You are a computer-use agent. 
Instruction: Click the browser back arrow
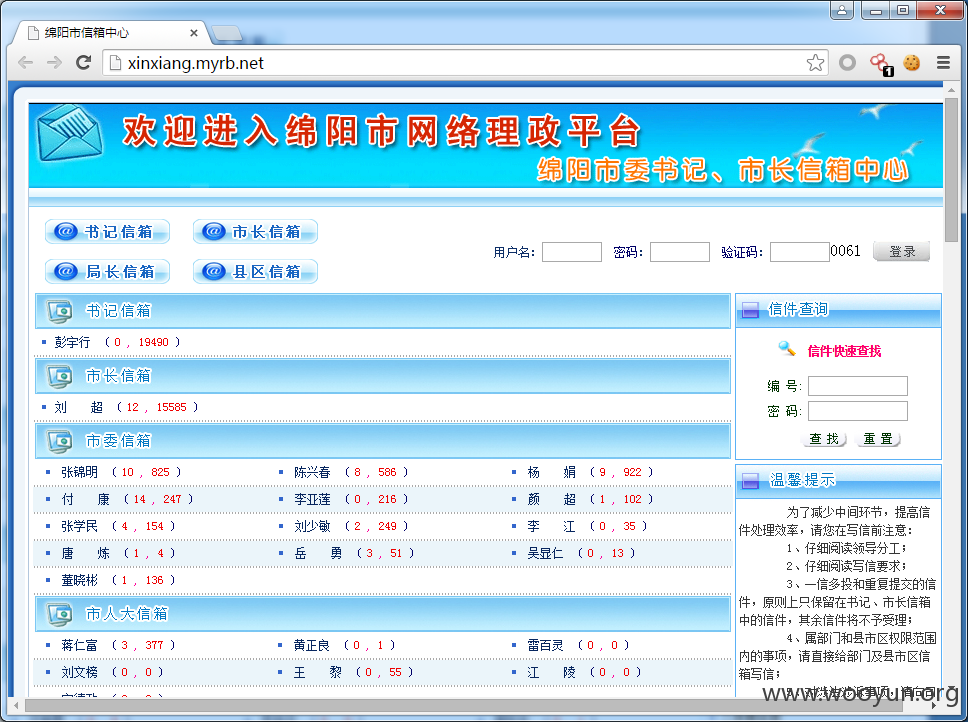(25, 62)
